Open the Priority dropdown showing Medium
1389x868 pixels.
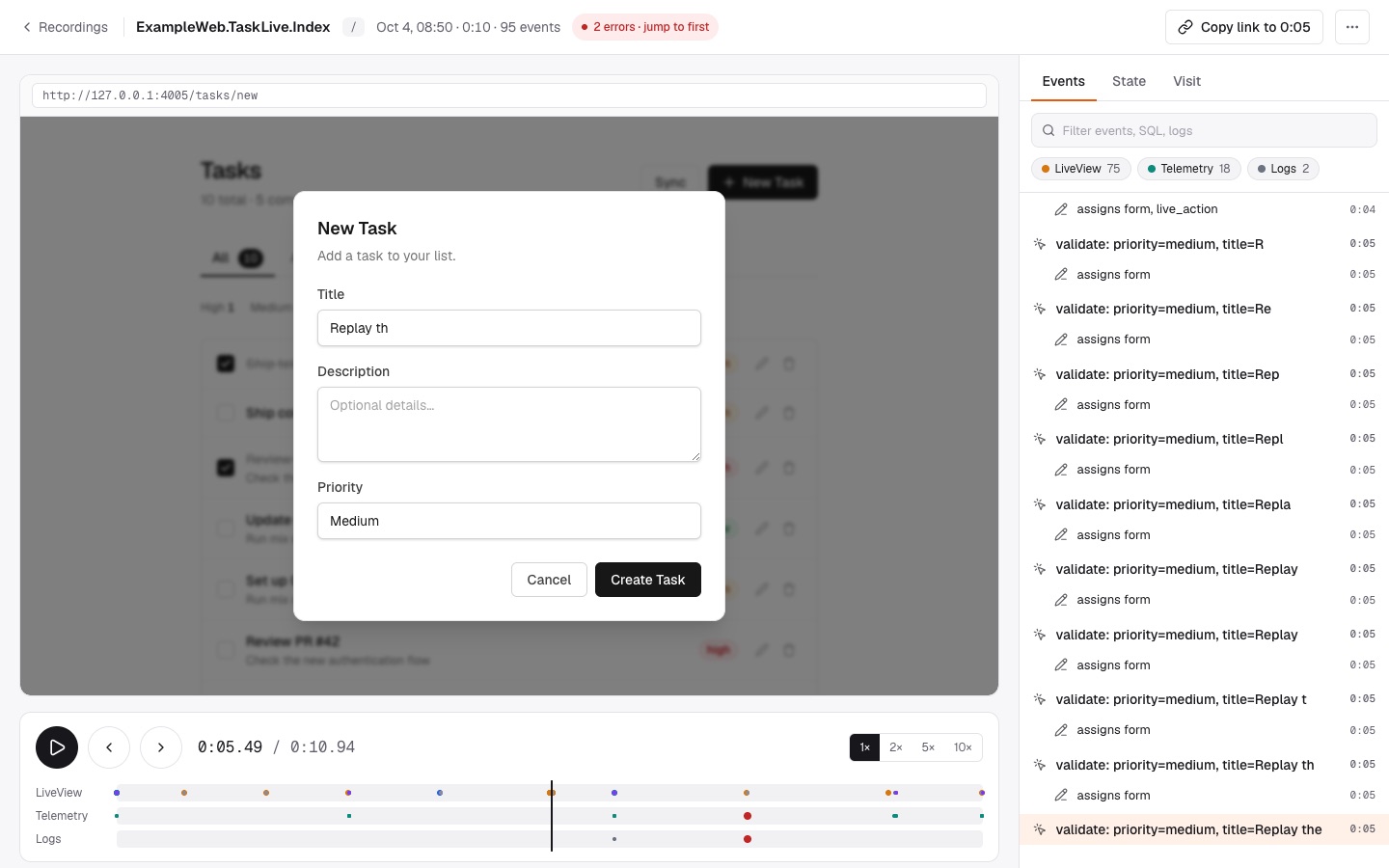click(509, 521)
